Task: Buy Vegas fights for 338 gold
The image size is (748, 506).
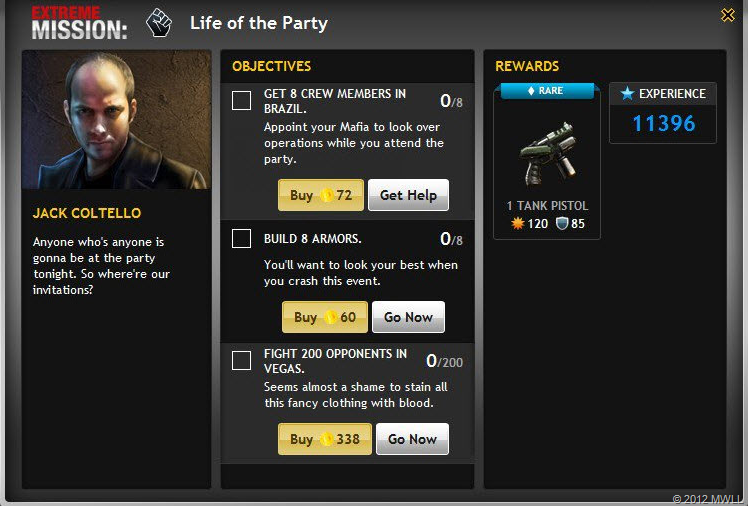Action: (x=325, y=439)
